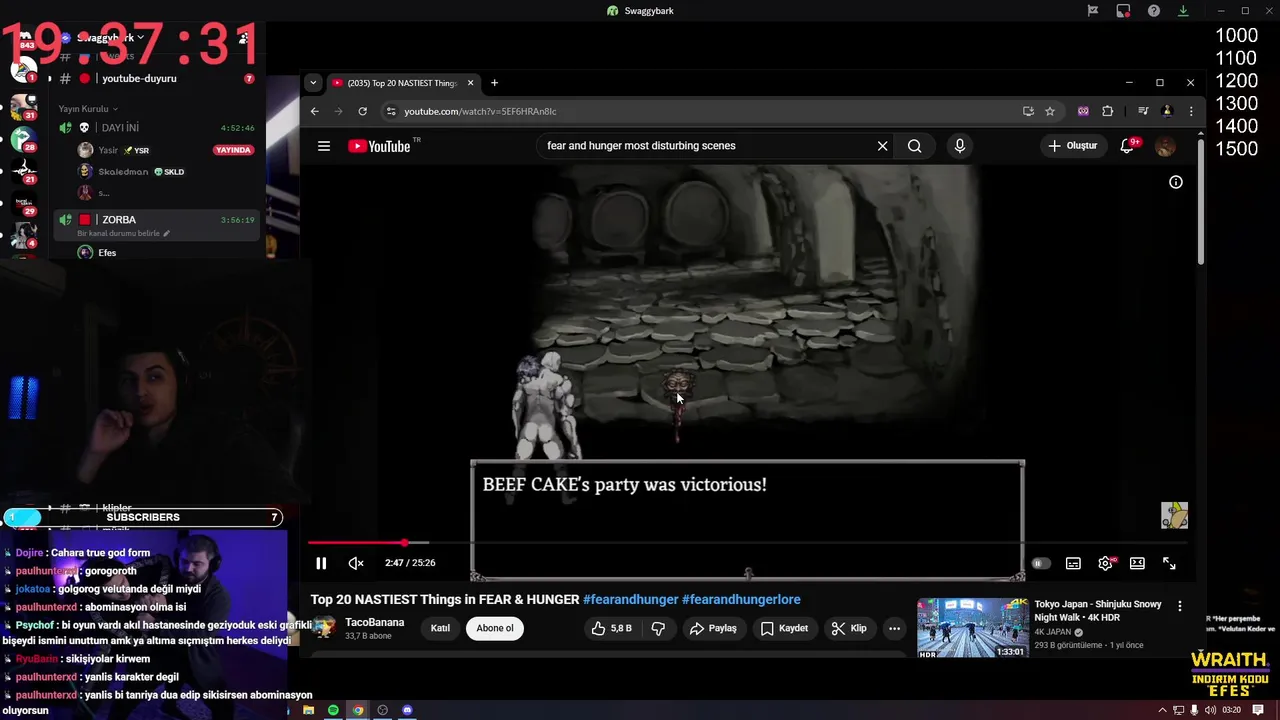
Task: Start voice search with microphone icon
Action: coord(960,146)
